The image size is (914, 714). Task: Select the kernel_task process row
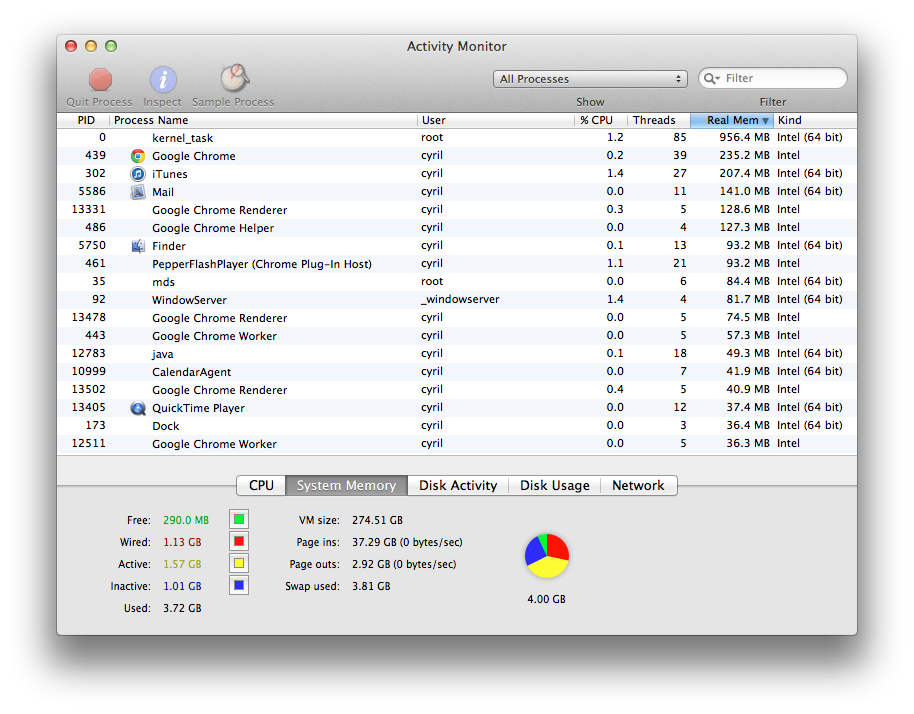[457, 138]
